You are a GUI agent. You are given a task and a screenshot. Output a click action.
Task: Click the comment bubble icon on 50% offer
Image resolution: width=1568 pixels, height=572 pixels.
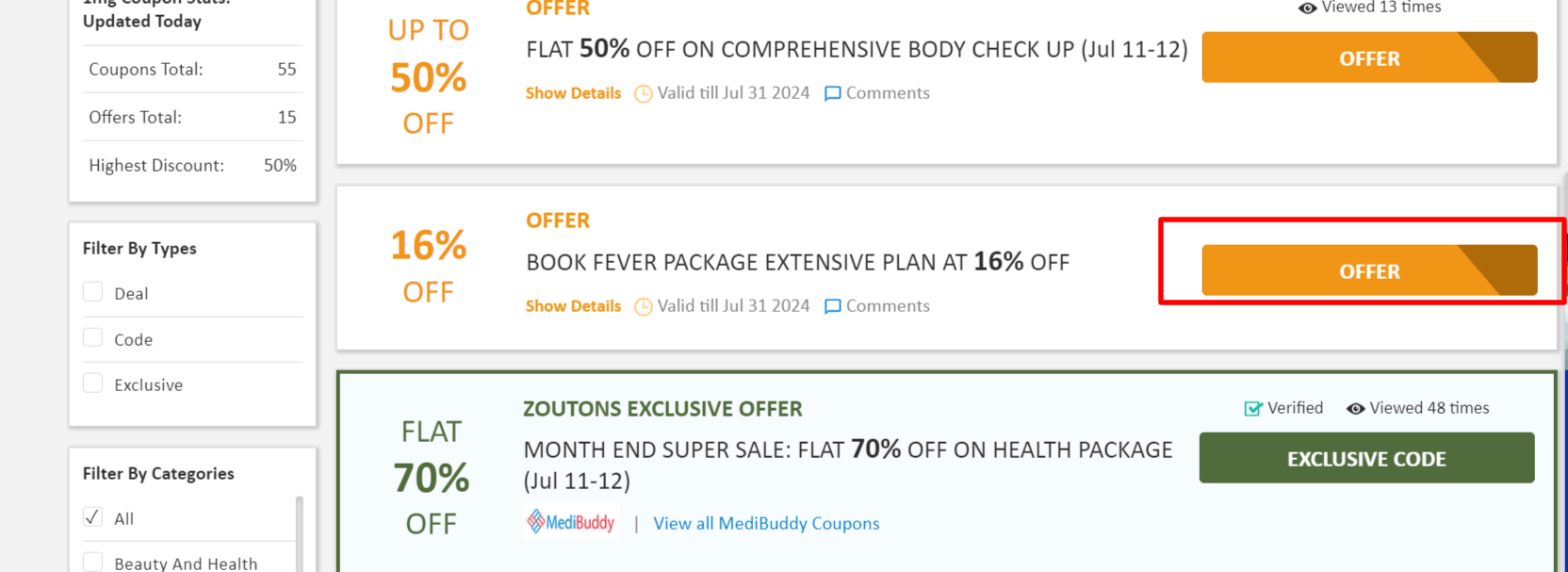pos(832,93)
